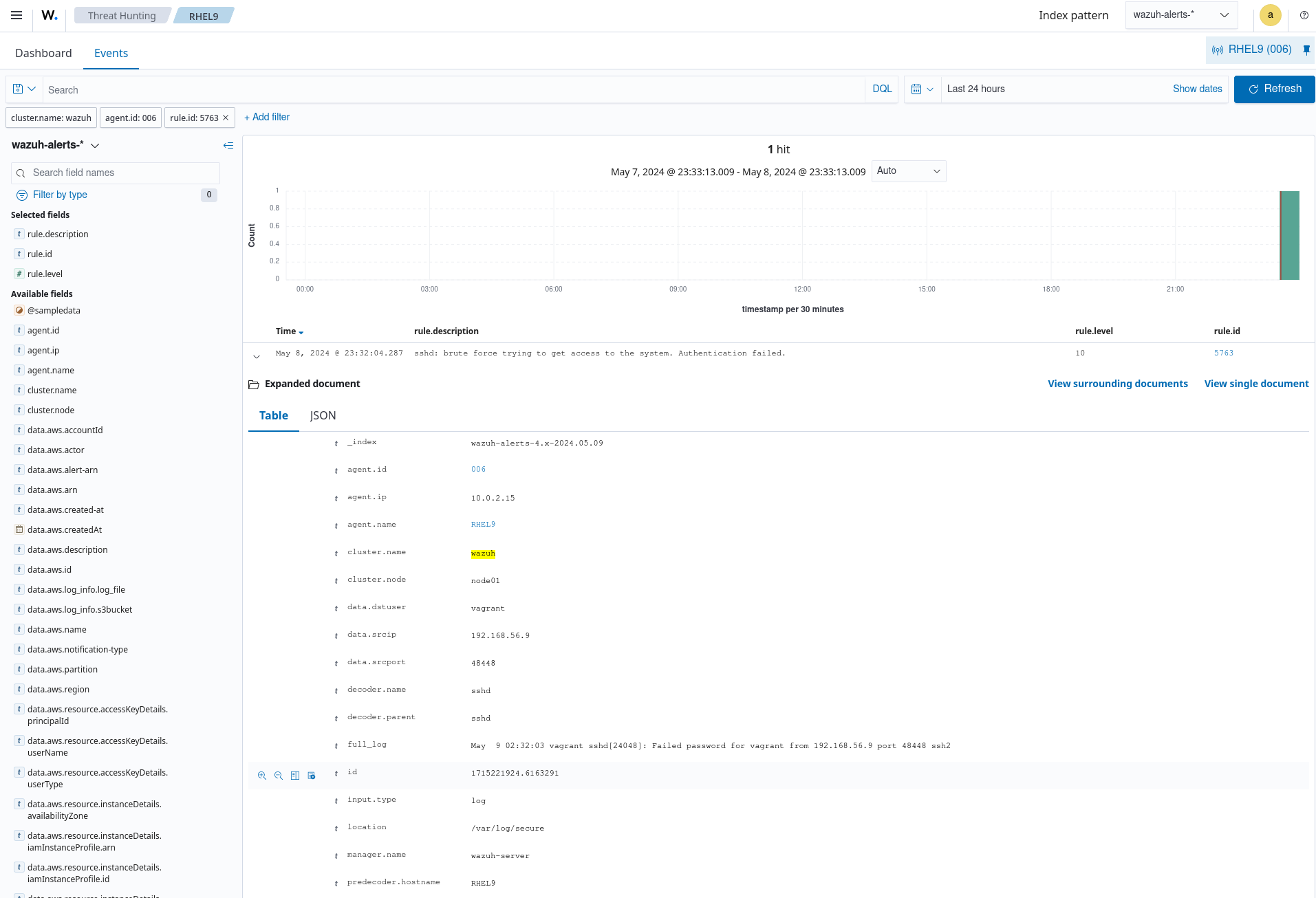Open Filter by type field filtering

[59, 195]
